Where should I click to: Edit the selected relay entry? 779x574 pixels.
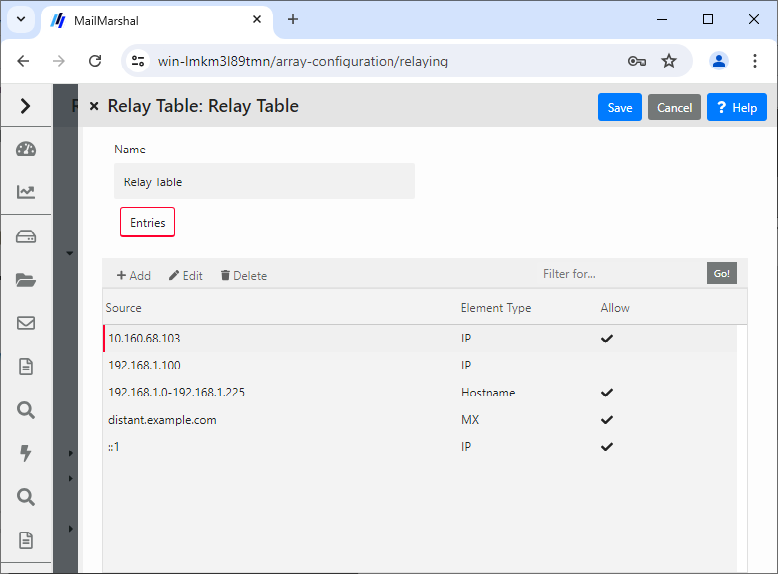click(x=186, y=275)
